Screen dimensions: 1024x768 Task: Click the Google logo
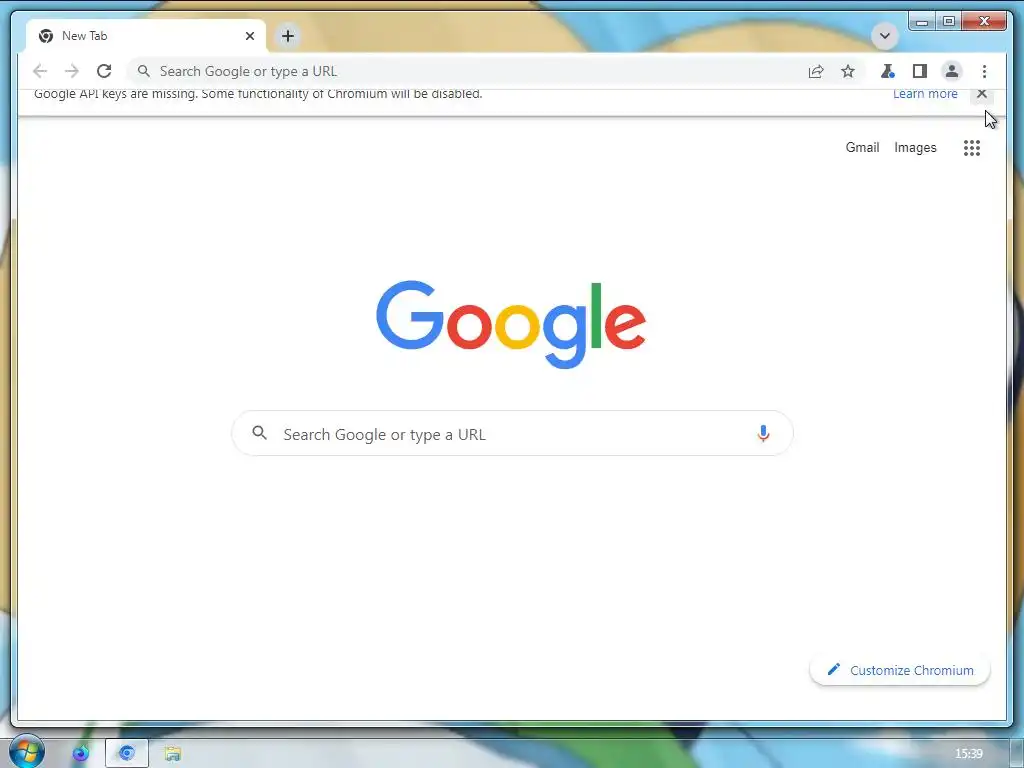511,325
